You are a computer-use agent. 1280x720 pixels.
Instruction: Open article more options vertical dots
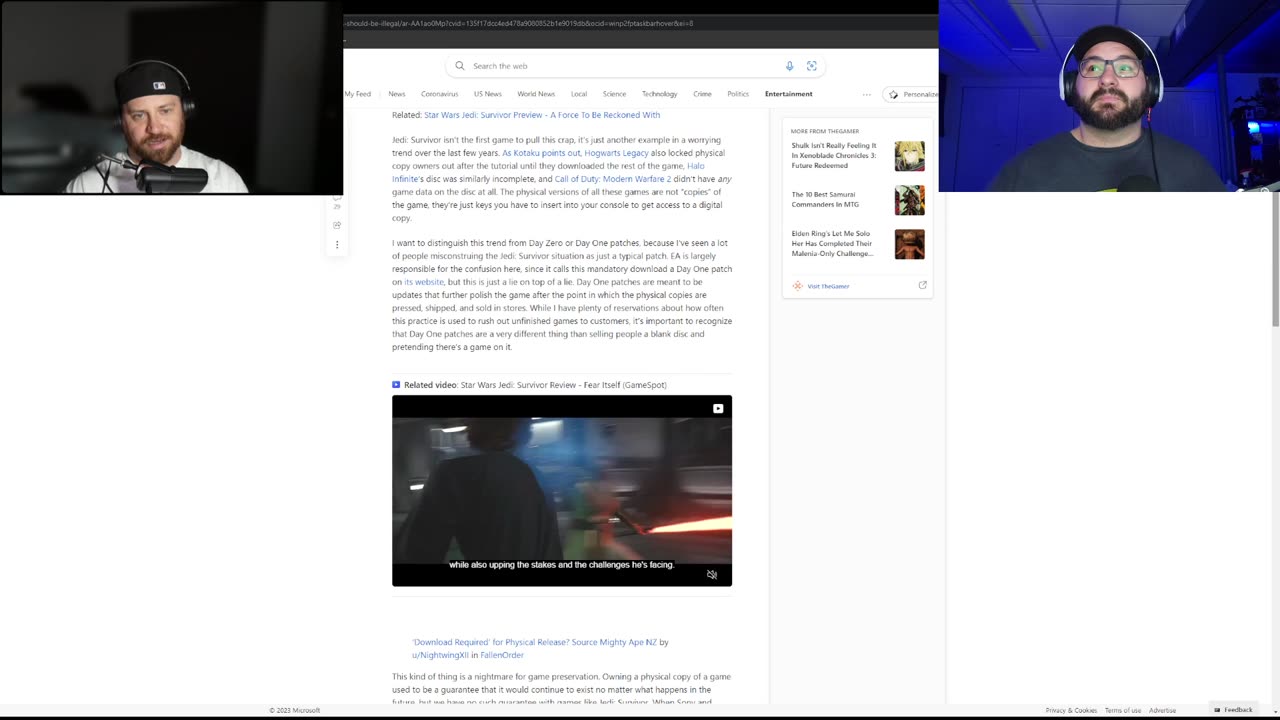337,244
